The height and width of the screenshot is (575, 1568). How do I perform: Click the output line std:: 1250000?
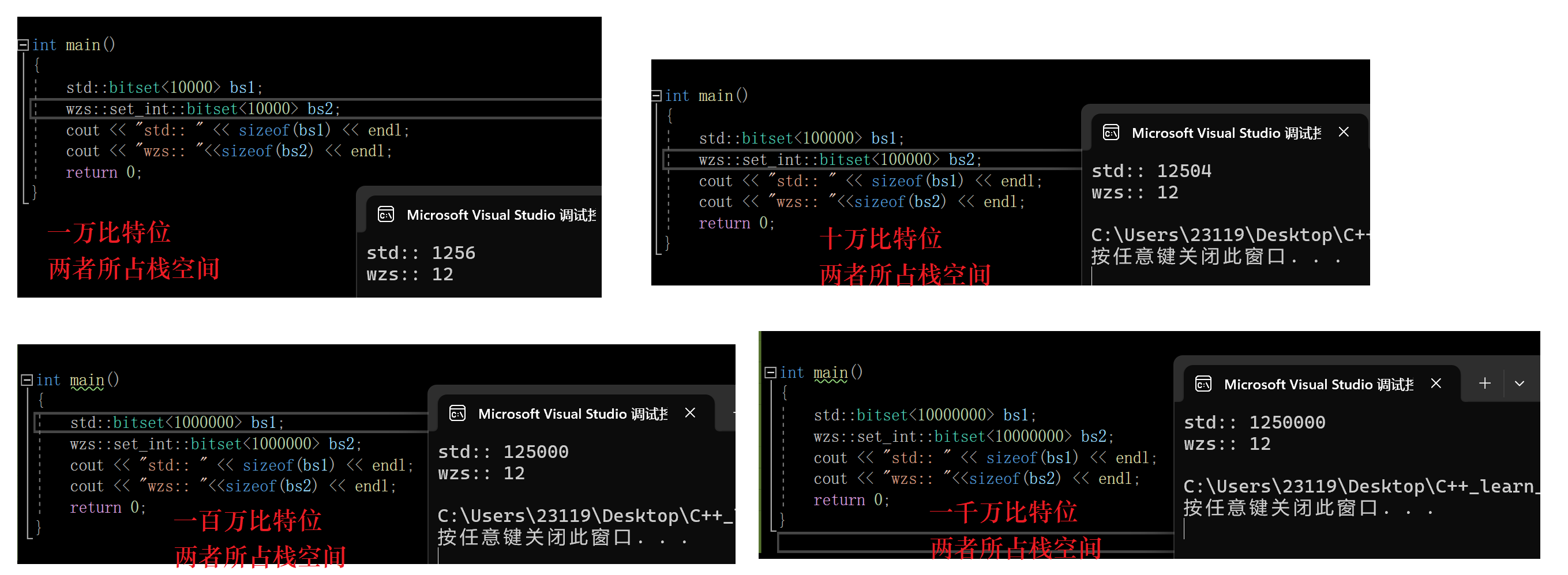pos(1255,423)
